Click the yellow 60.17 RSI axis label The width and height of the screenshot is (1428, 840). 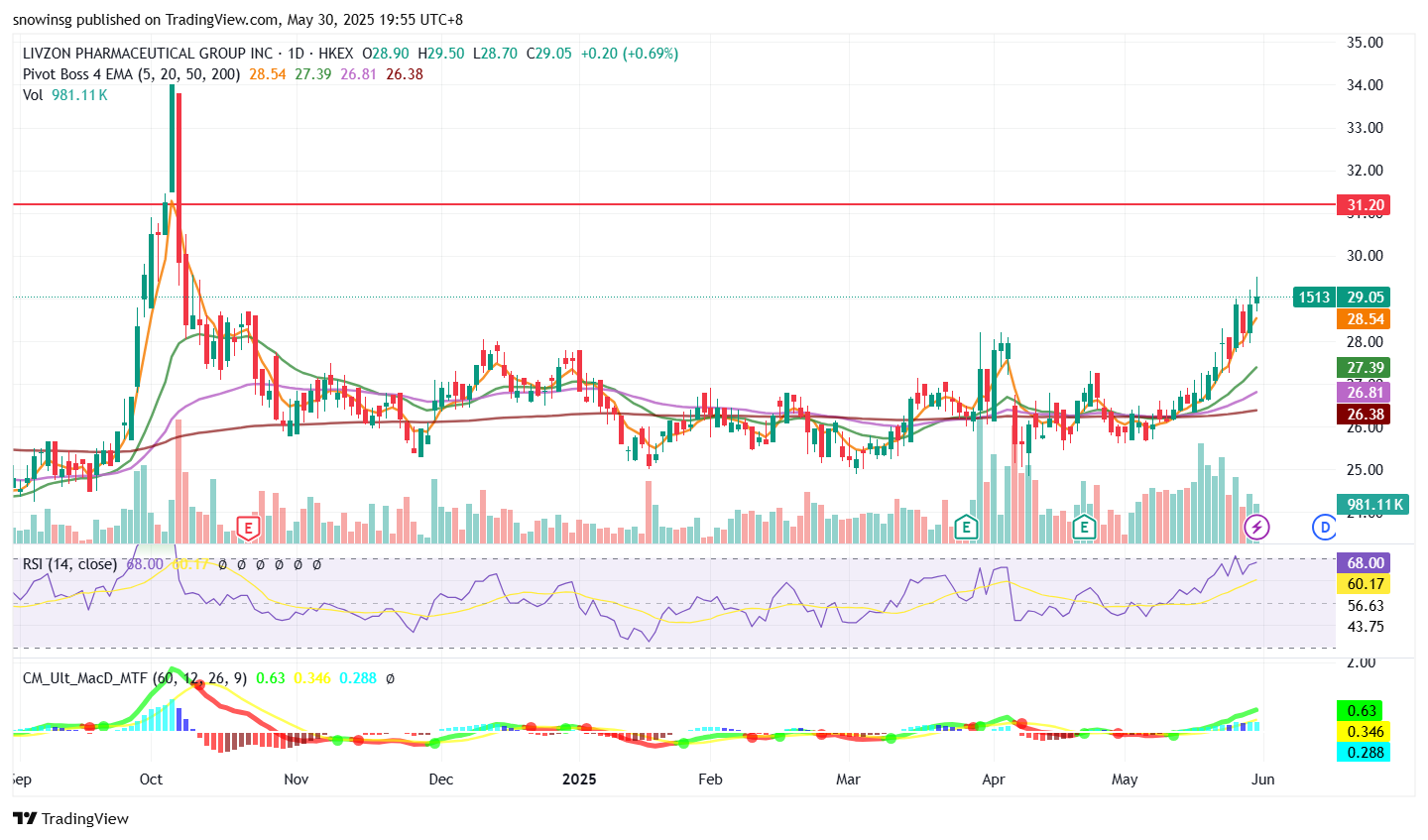[1365, 584]
